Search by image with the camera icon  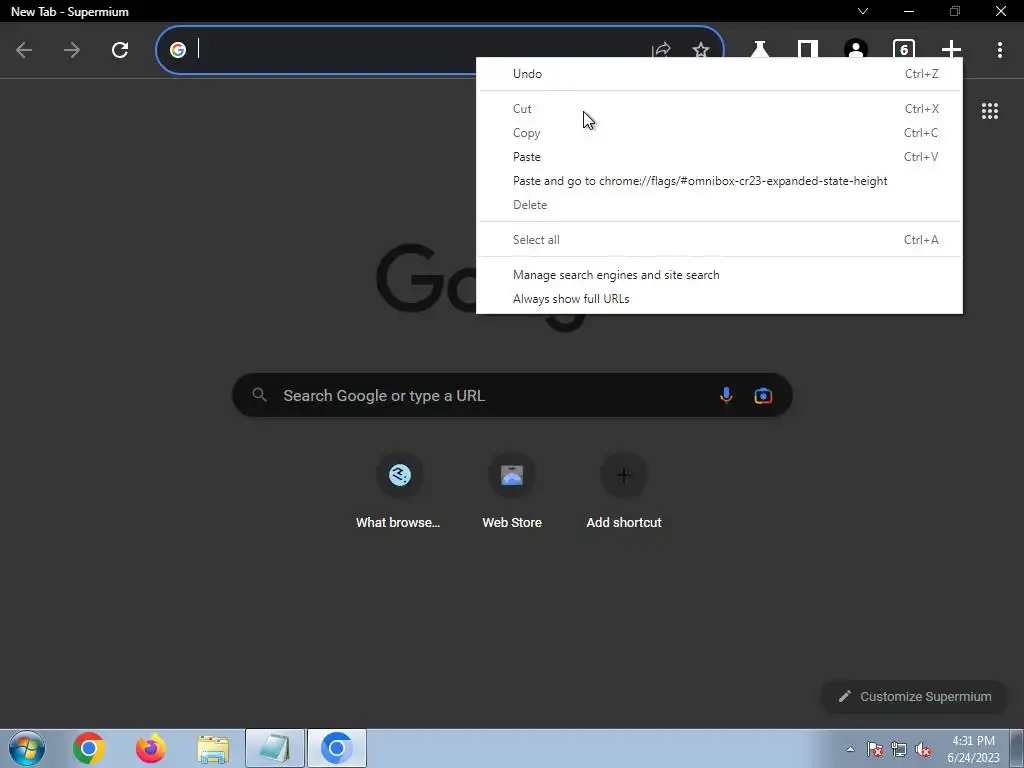(x=763, y=396)
